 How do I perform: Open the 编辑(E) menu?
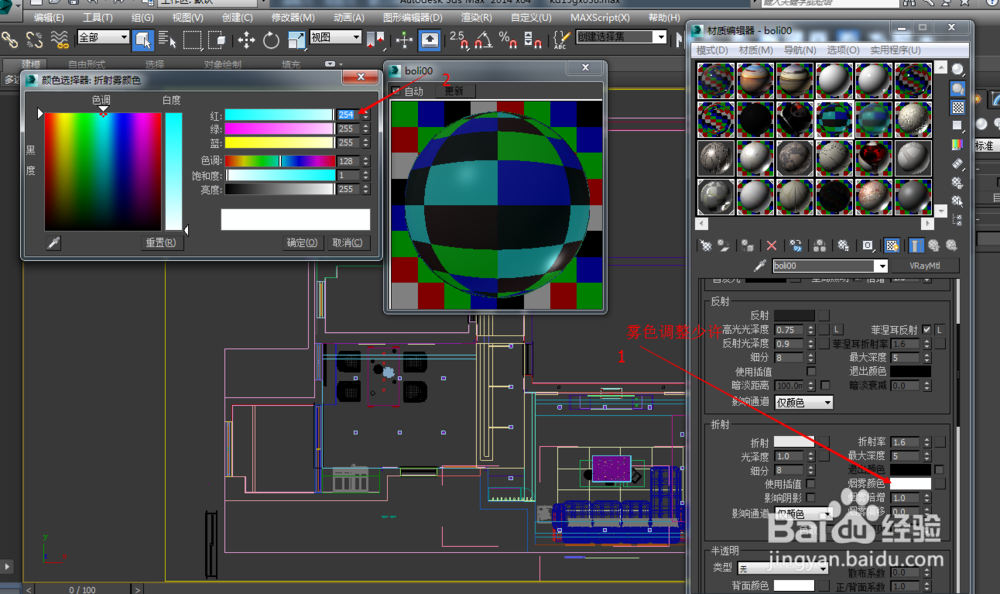pyautogui.click(x=48, y=18)
